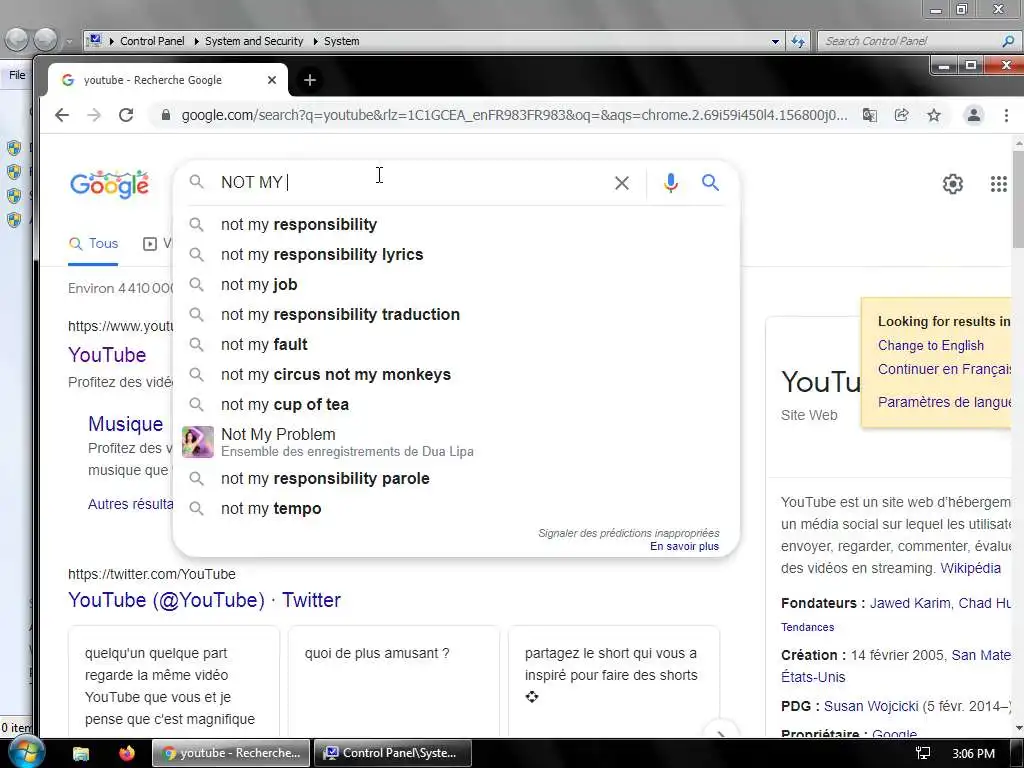Screen dimensions: 1024x768
Task: Open Google search settings gear
Action: 952,184
